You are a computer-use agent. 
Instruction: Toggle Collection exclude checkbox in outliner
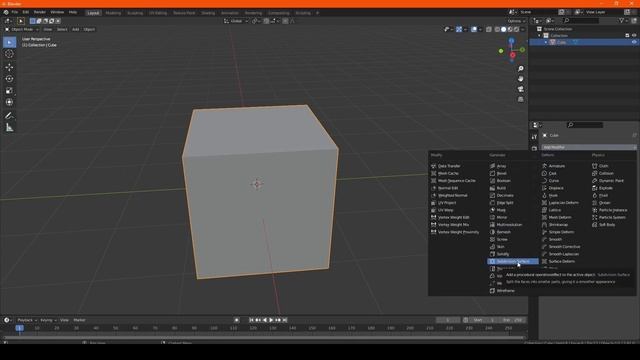coord(627,36)
